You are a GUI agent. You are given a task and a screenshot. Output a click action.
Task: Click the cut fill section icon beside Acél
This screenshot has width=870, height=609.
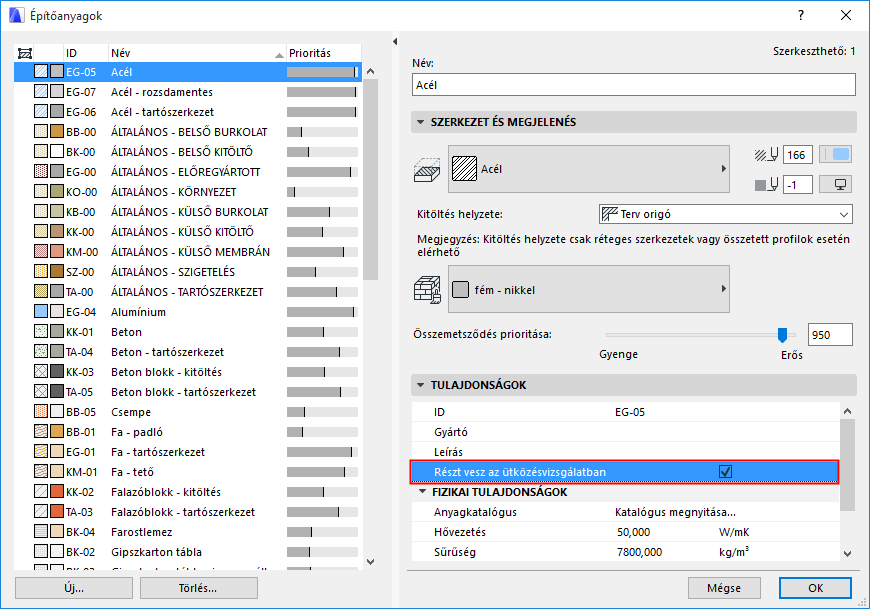click(x=427, y=169)
